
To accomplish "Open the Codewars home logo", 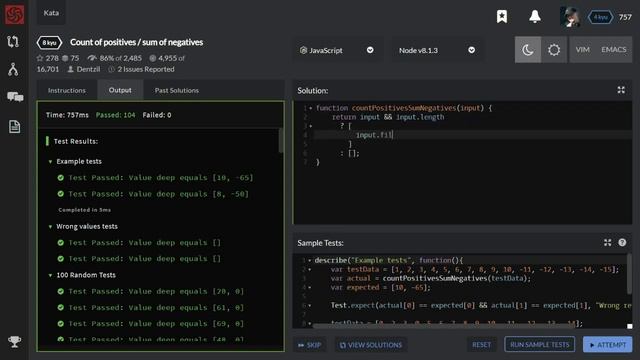I will click(14, 14).
